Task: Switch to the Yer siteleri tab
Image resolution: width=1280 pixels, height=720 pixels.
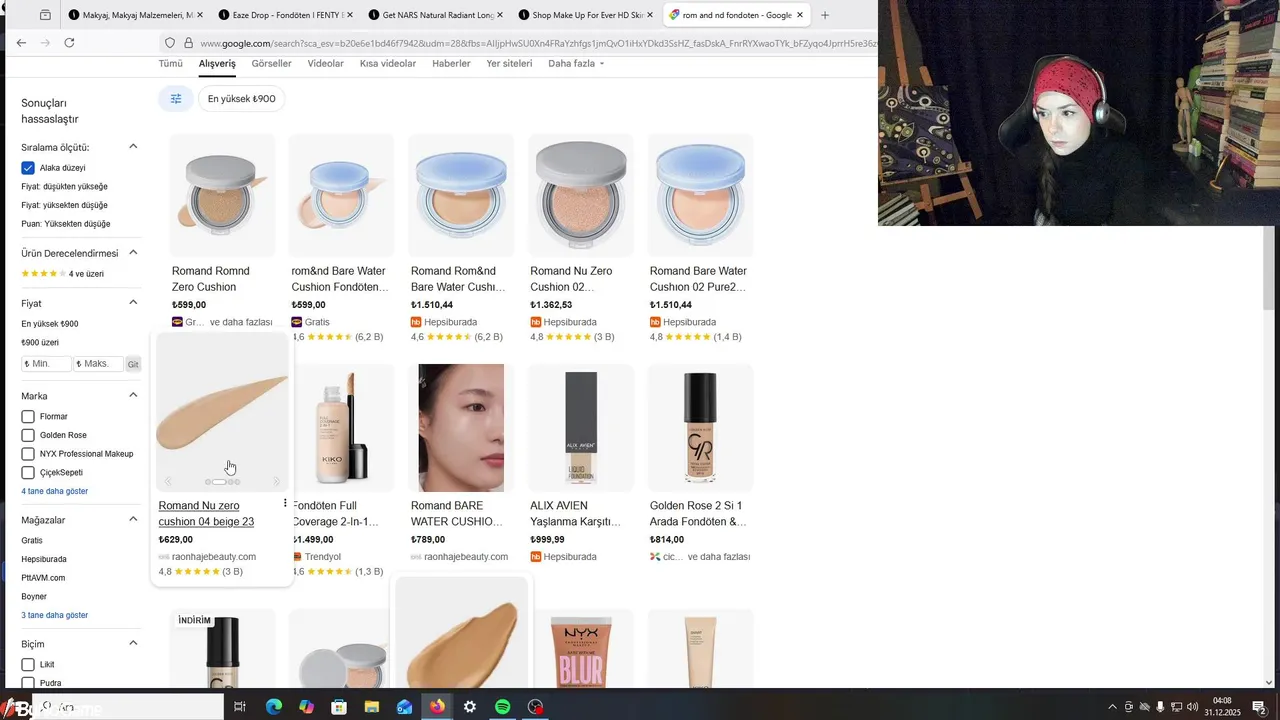Action: pyautogui.click(x=509, y=63)
